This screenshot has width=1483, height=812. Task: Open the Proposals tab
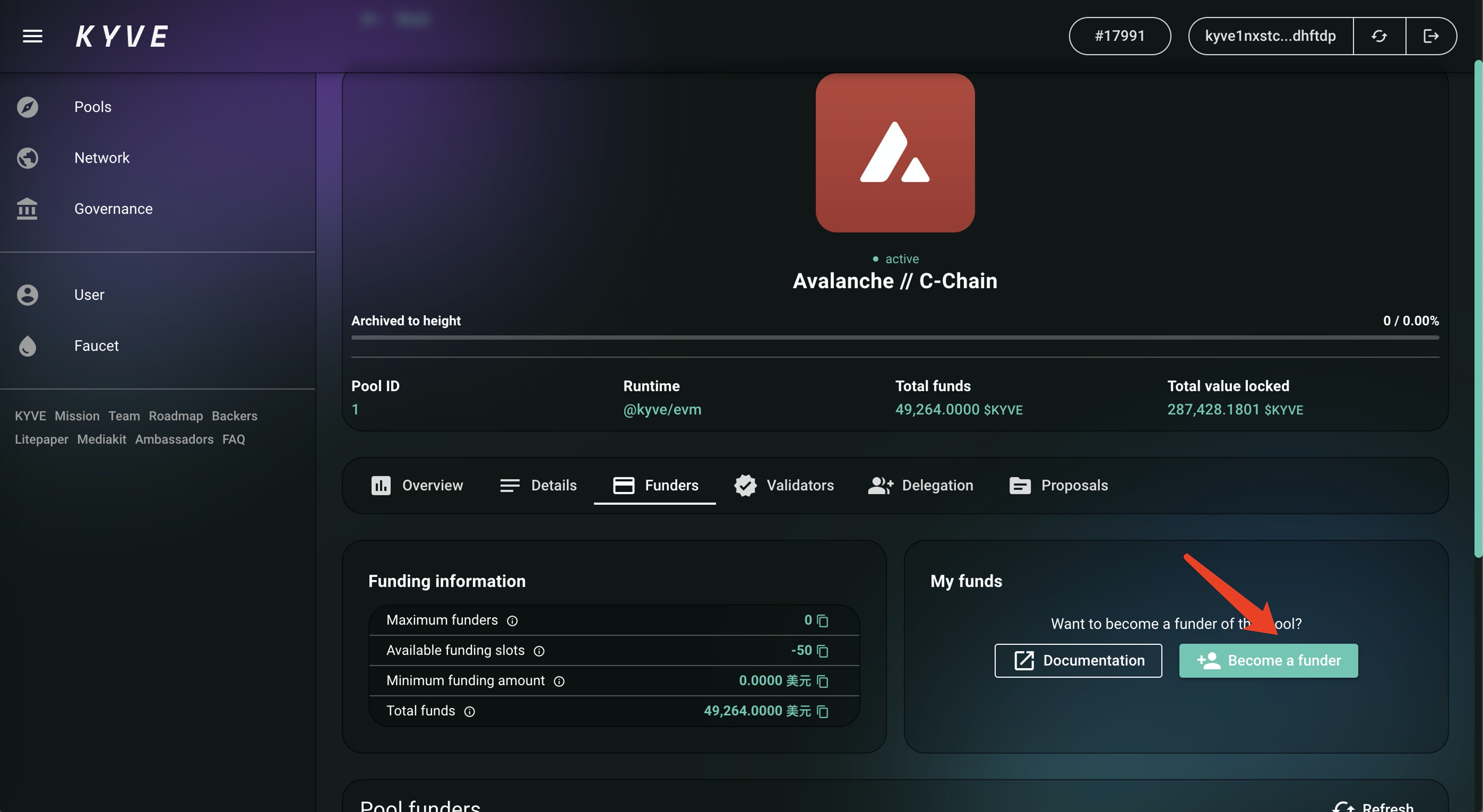(1058, 486)
